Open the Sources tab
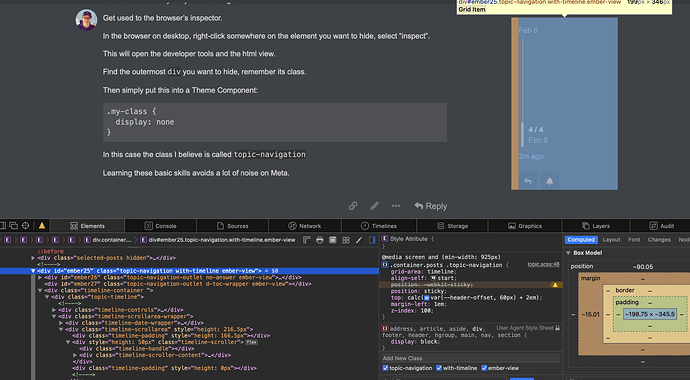 pyautogui.click(x=233, y=226)
